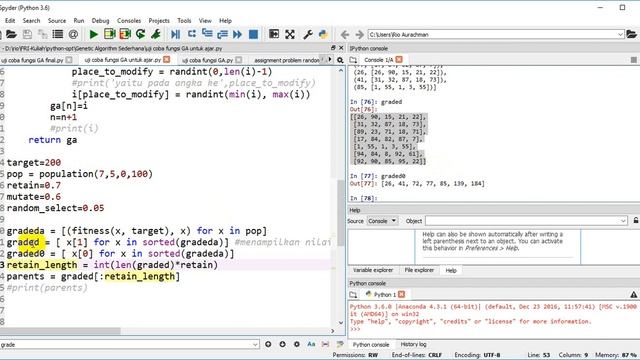
Task: Close the Console 1/A tab
Action: (x=399, y=60)
